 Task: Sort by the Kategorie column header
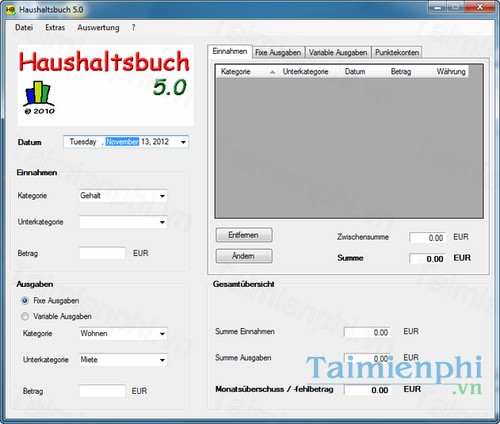(x=247, y=72)
